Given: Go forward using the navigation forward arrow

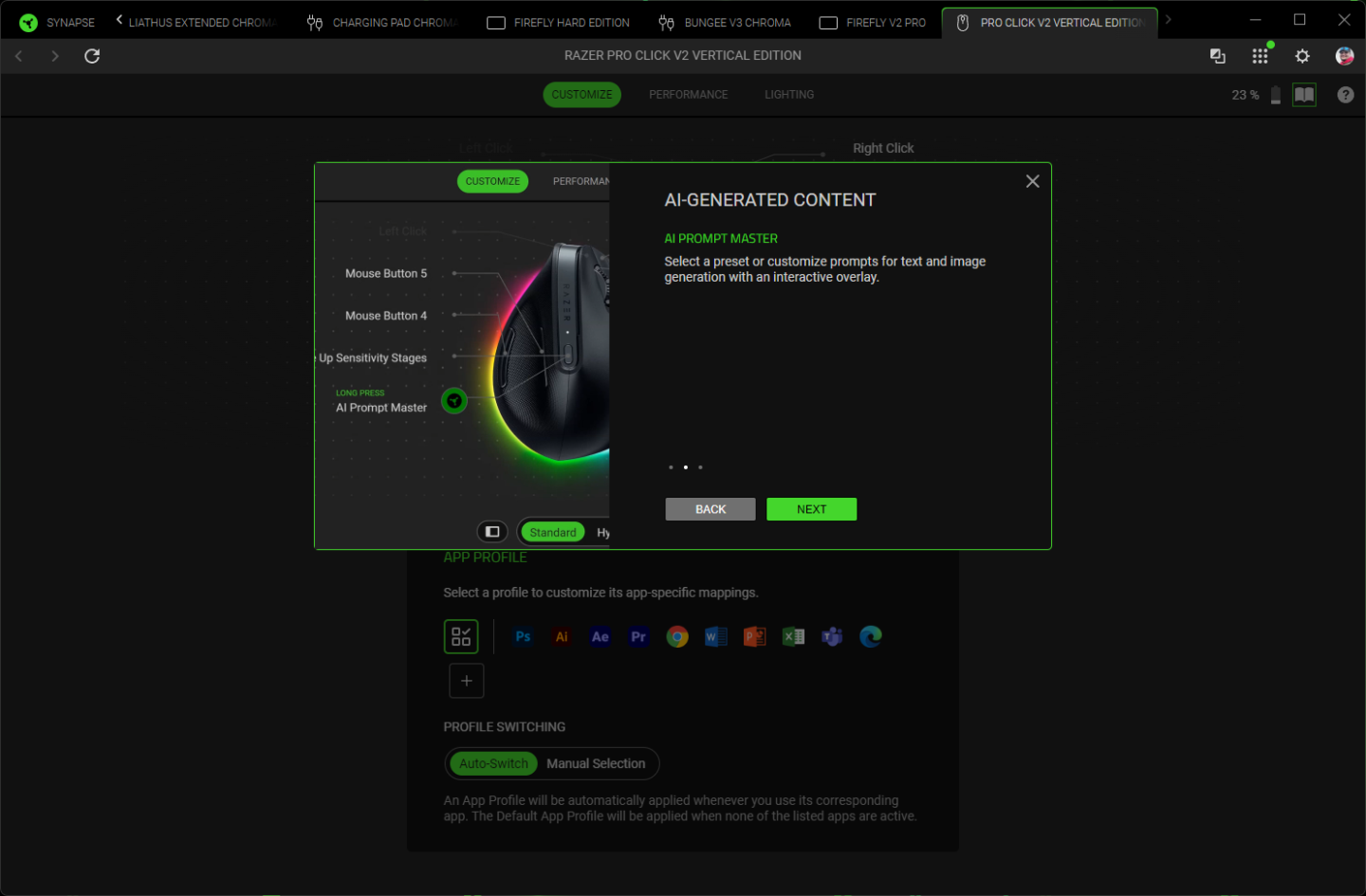Looking at the screenshot, I should coord(55,56).
